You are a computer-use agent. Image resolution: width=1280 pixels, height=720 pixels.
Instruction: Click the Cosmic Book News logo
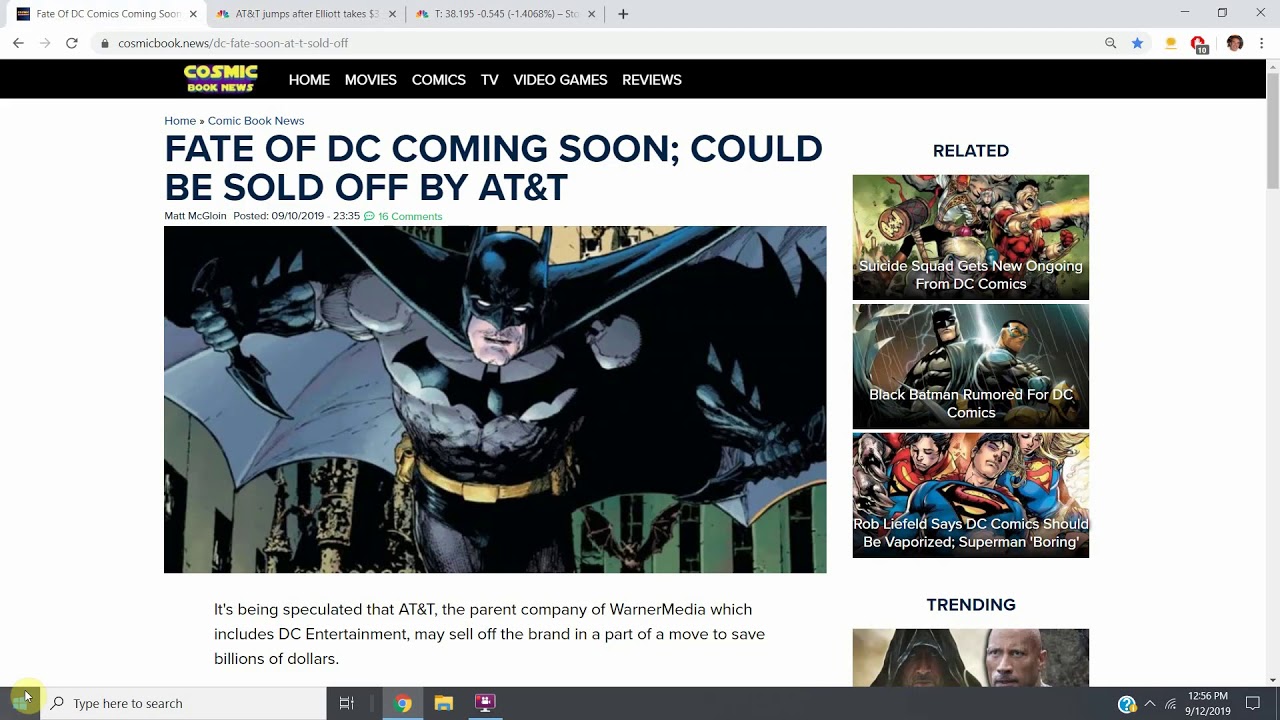point(221,79)
